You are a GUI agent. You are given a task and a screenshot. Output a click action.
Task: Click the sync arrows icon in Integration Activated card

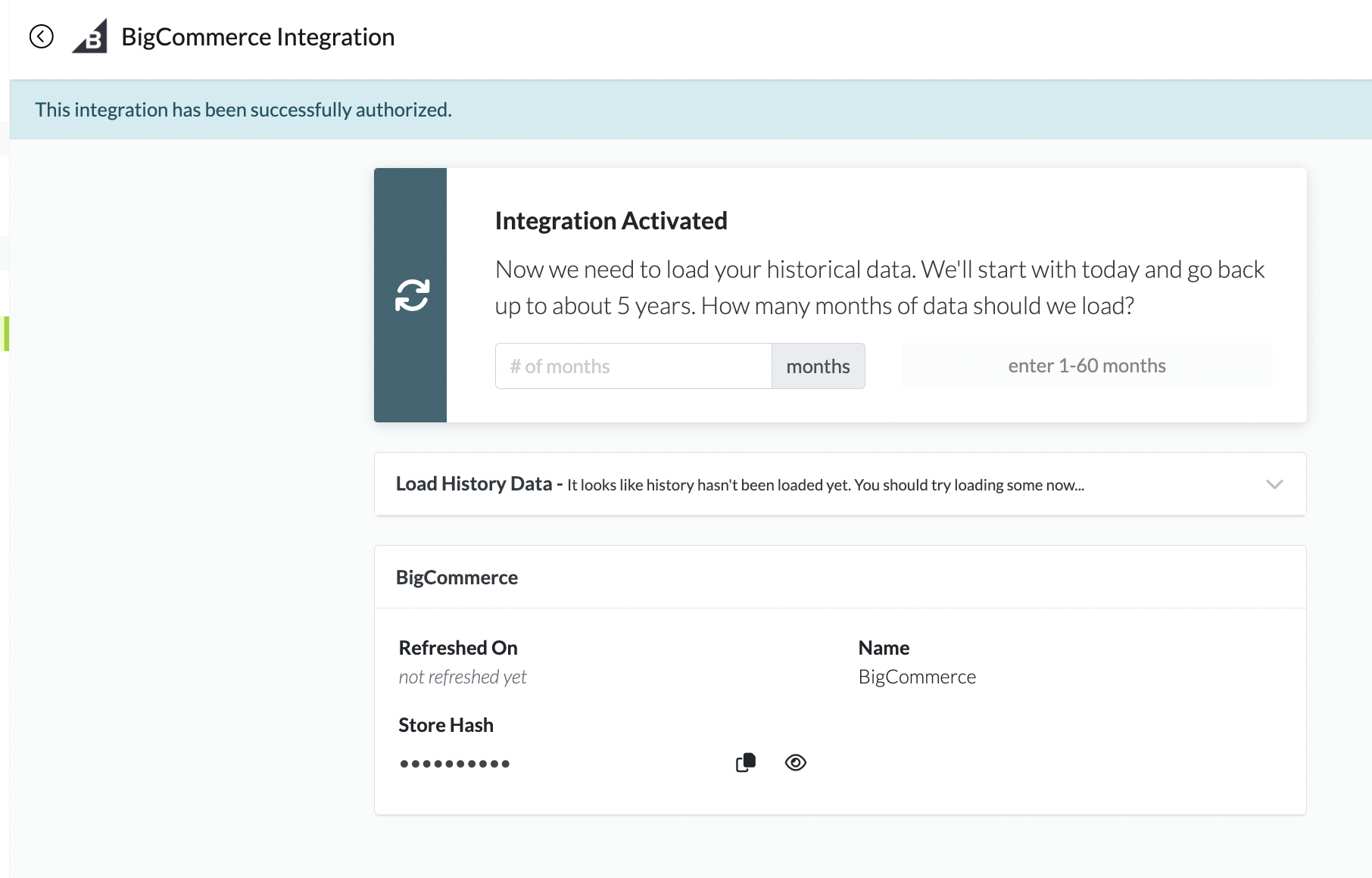[x=412, y=295]
